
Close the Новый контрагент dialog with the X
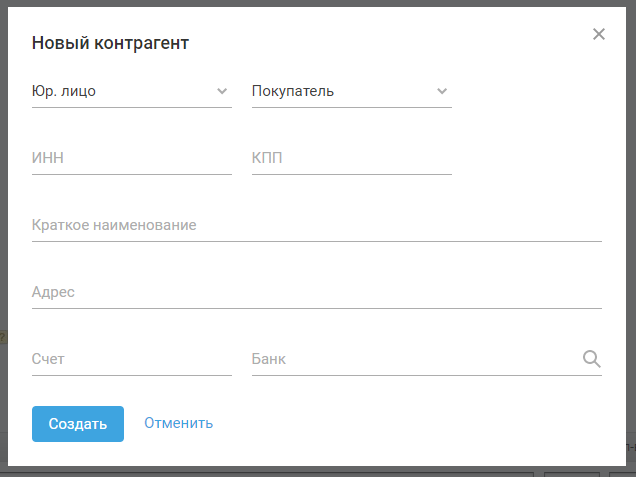[599, 34]
